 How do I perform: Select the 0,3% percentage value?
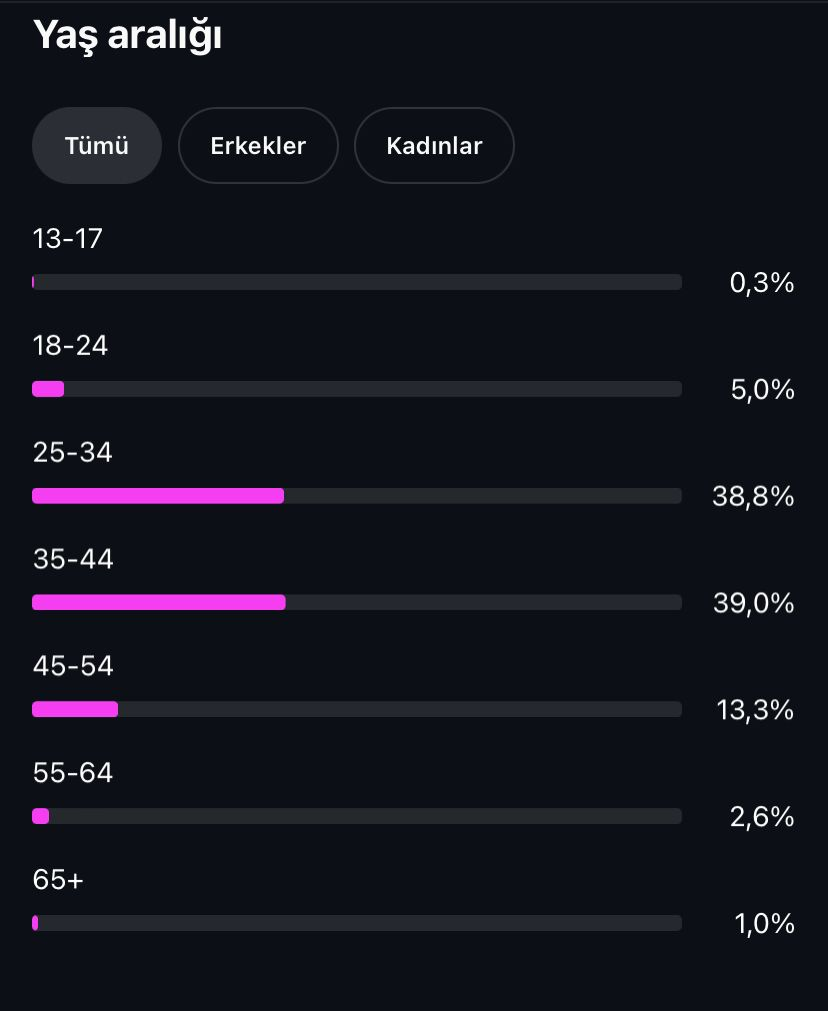pos(762,283)
